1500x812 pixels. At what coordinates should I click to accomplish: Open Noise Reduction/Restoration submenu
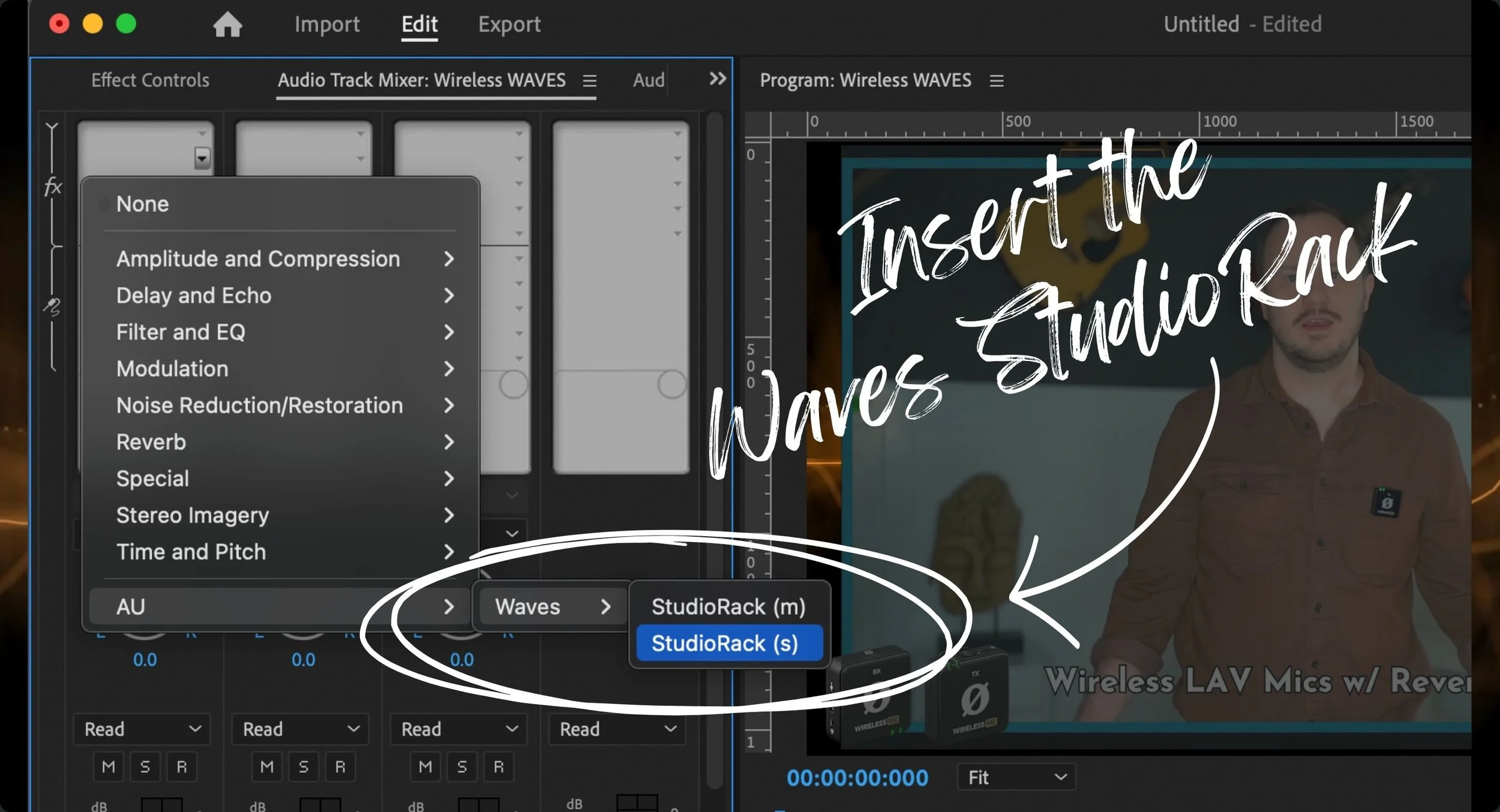[x=280, y=405]
